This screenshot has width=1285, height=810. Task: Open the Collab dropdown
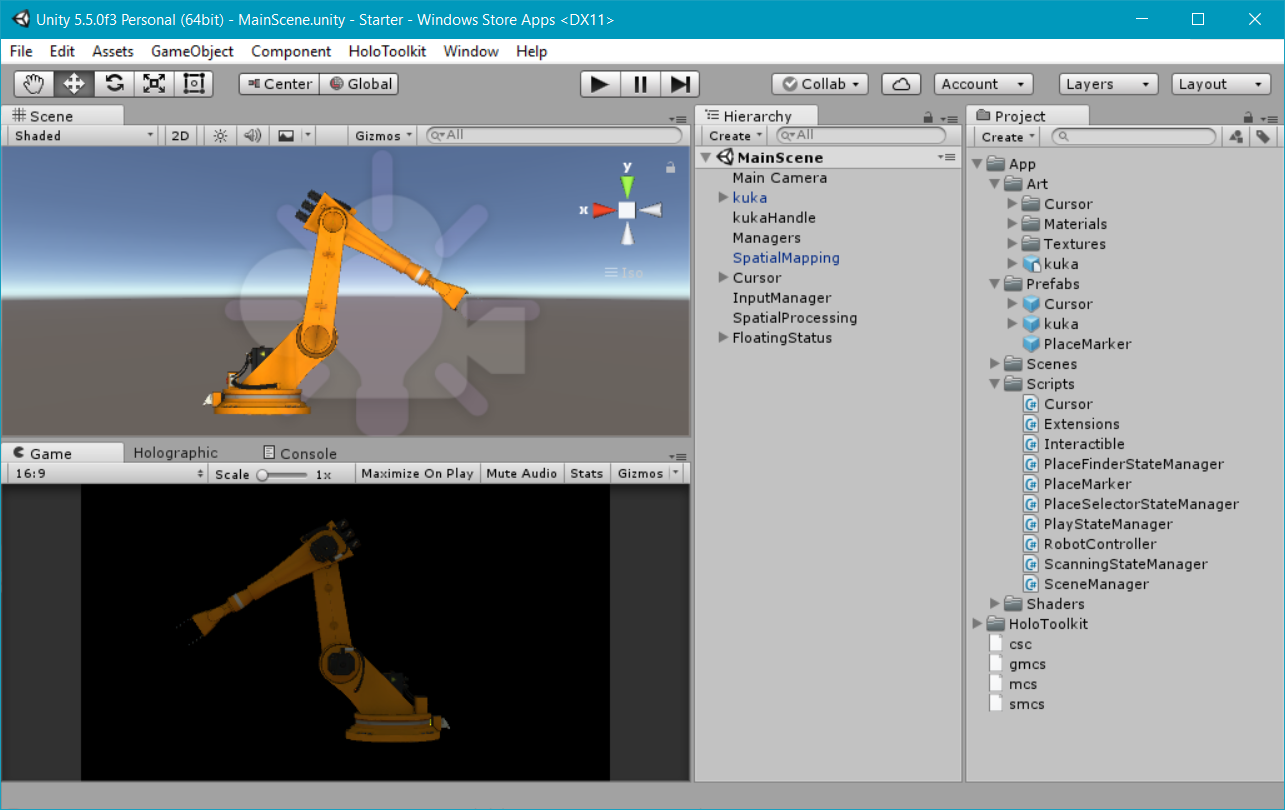pyautogui.click(x=820, y=84)
